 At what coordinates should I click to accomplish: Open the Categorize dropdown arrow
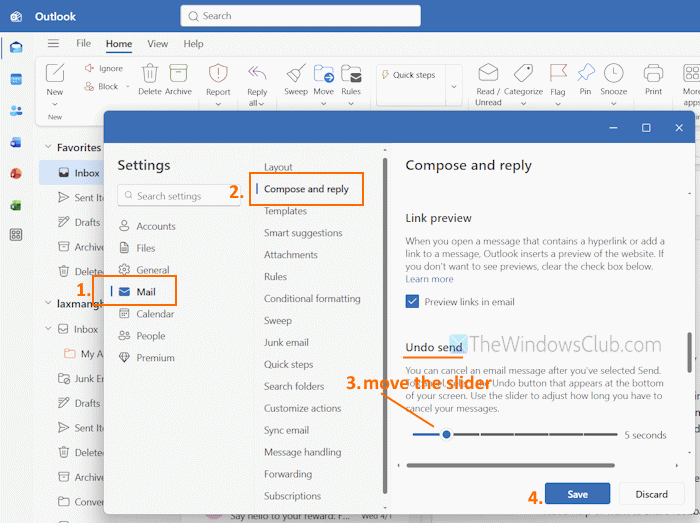point(523,104)
